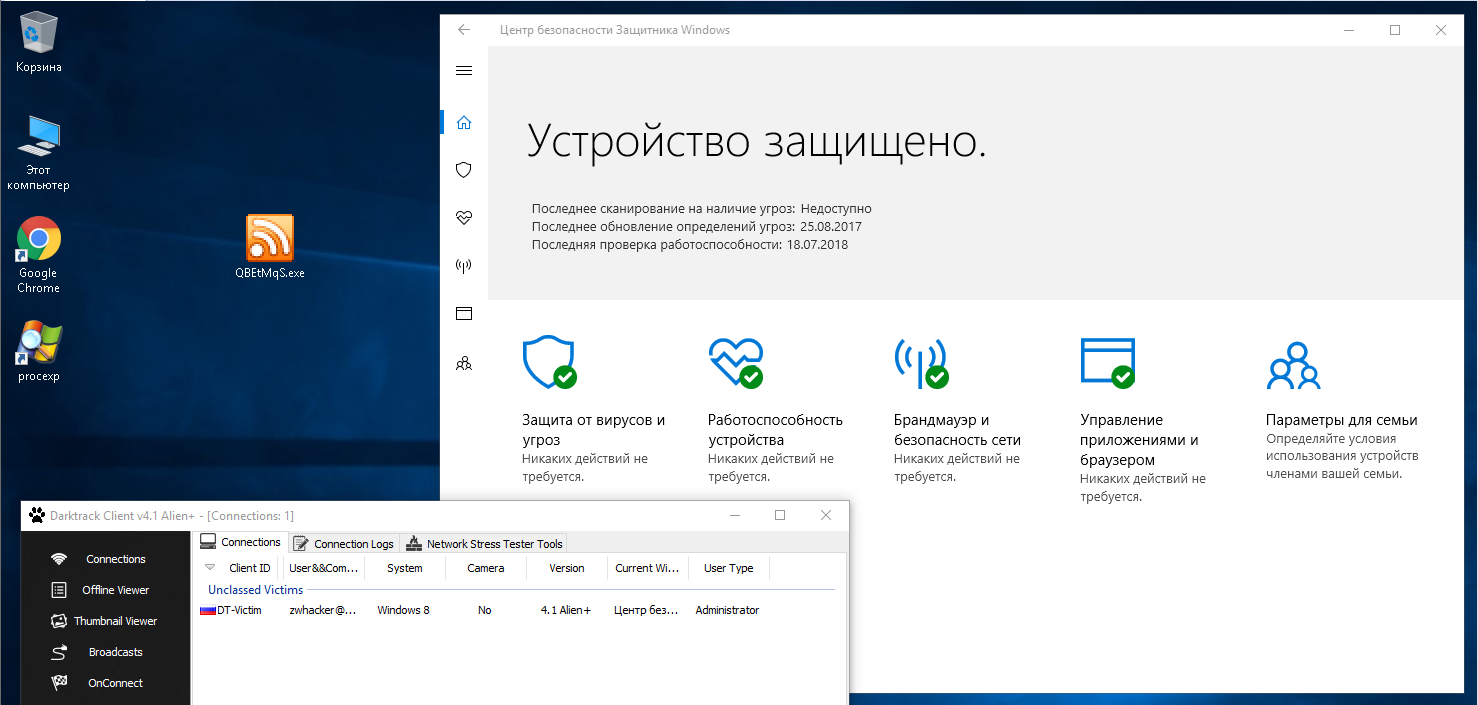Click the 4.1 Alien+ version cell
1478x705 pixels.
coord(565,610)
